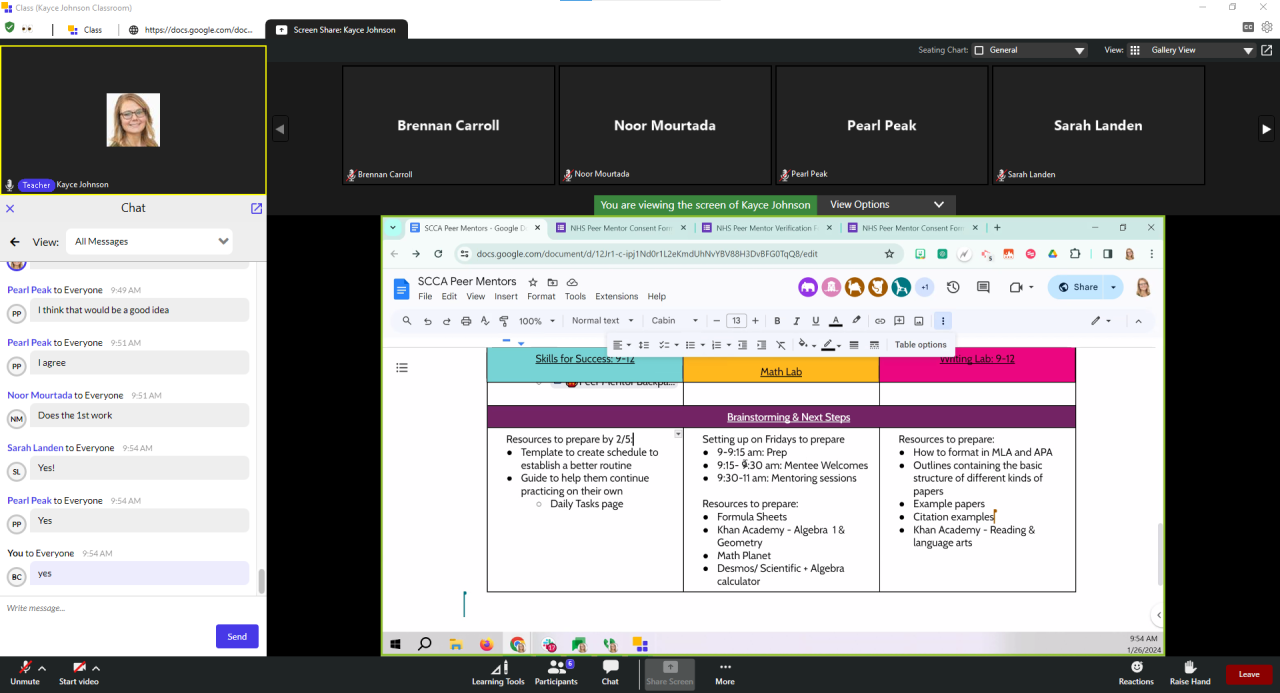Switch to the docs.google.com tab
Viewport: 1280px width, 693px height.
(190, 30)
